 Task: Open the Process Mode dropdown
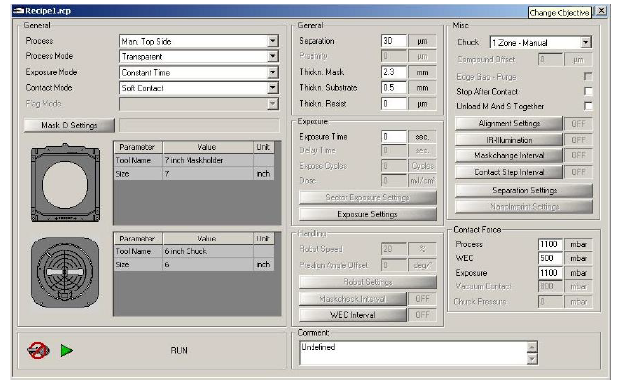click(x=273, y=56)
